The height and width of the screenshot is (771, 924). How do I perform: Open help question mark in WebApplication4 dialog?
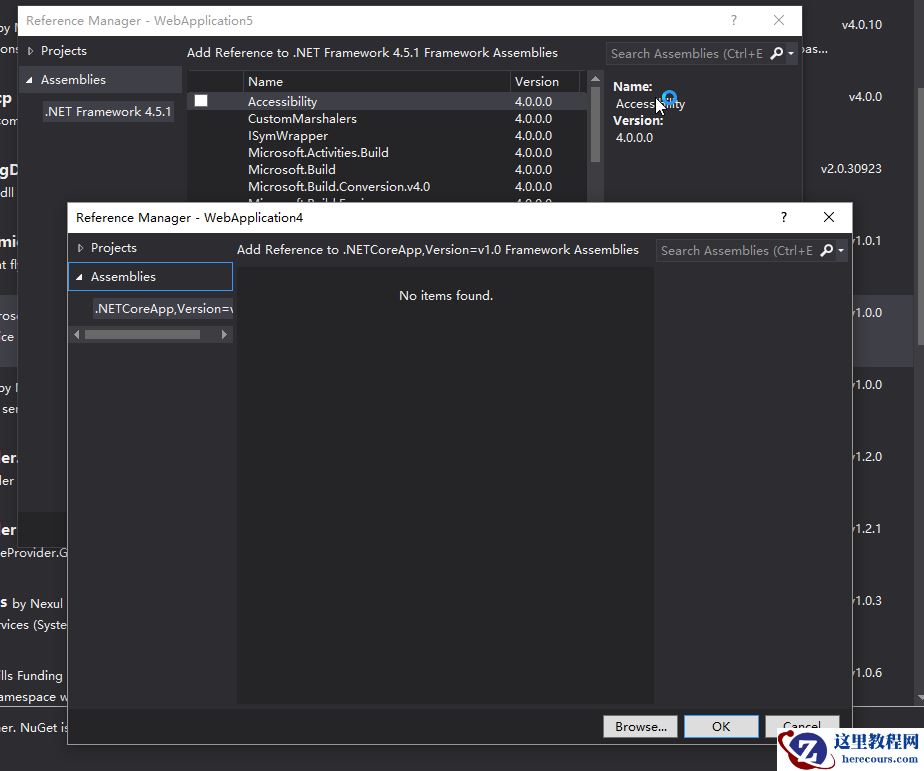pyautogui.click(x=784, y=217)
